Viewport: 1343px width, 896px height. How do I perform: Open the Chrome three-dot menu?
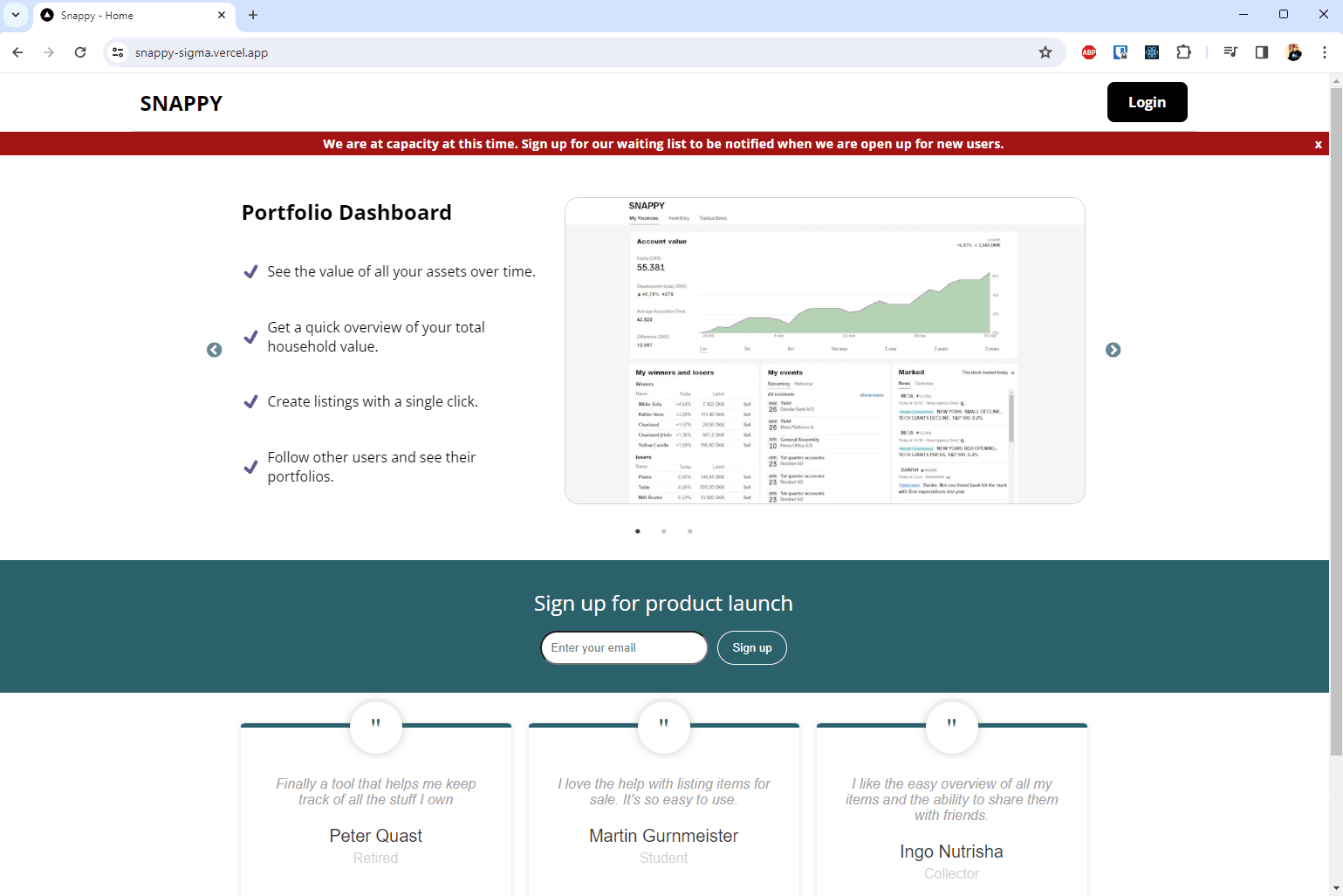click(x=1325, y=52)
